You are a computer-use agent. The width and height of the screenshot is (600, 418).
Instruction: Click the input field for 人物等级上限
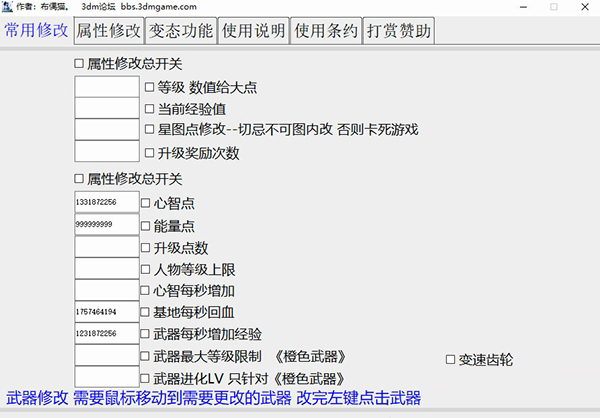point(107,268)
